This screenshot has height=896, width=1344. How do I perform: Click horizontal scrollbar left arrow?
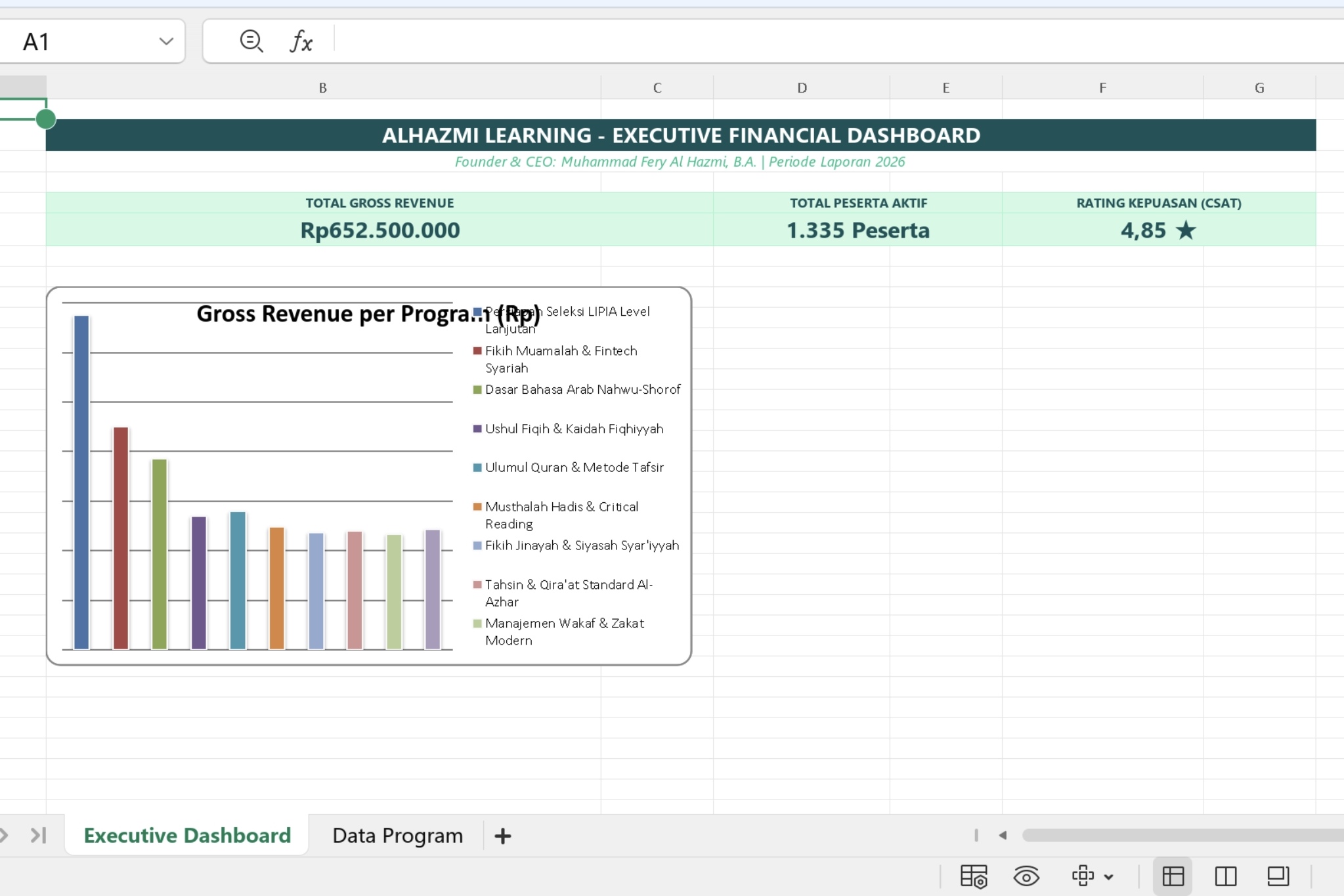1003,835
